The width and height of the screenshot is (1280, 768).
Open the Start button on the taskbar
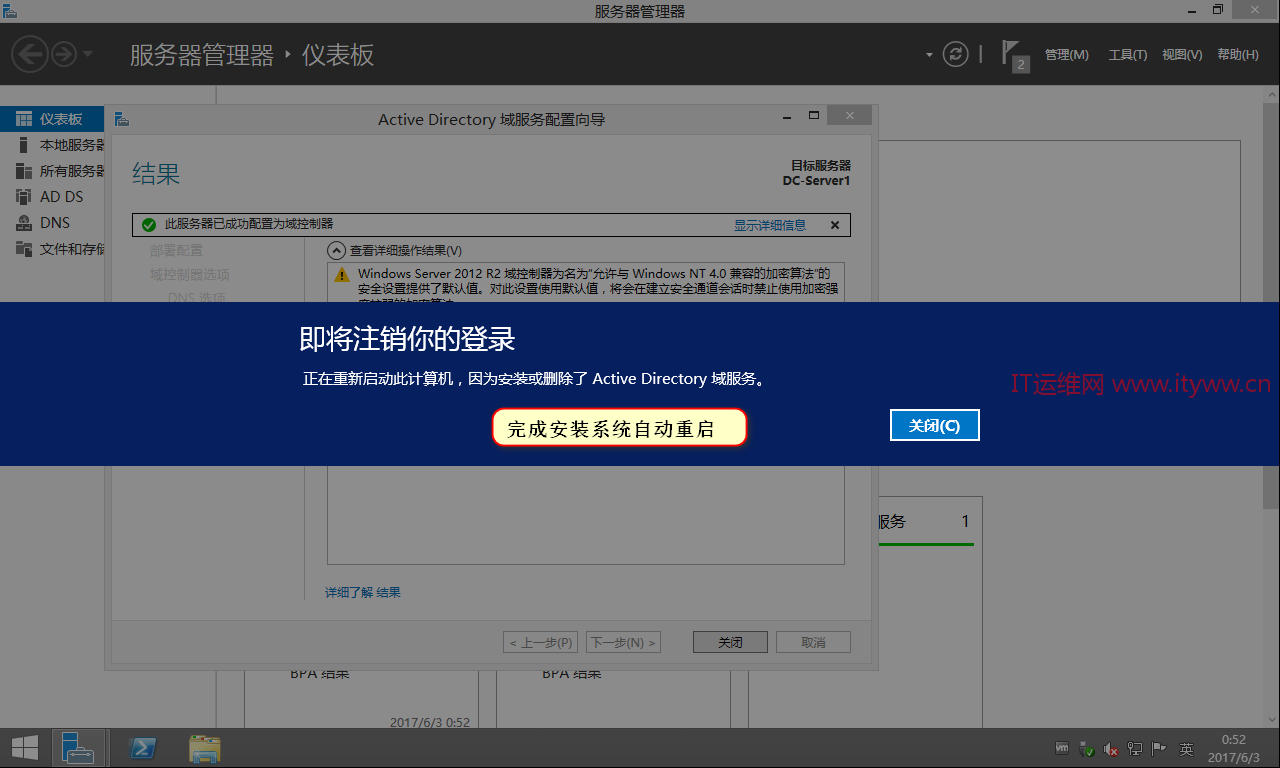[25, 748]
